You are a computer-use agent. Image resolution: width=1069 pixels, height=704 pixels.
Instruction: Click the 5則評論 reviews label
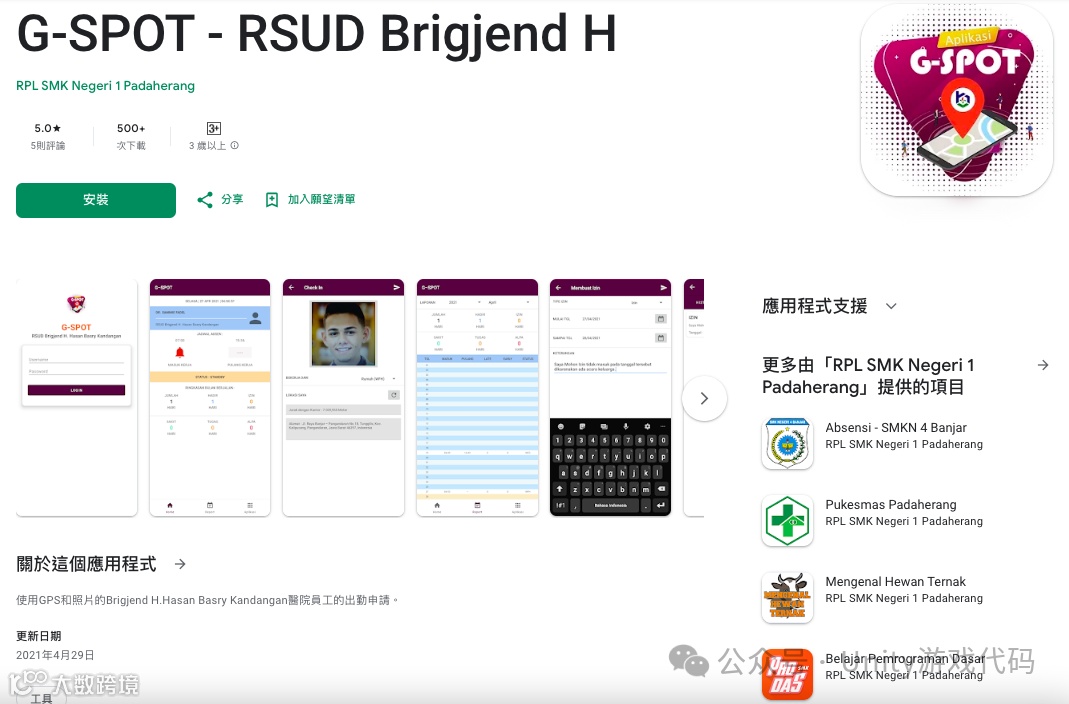48,146
